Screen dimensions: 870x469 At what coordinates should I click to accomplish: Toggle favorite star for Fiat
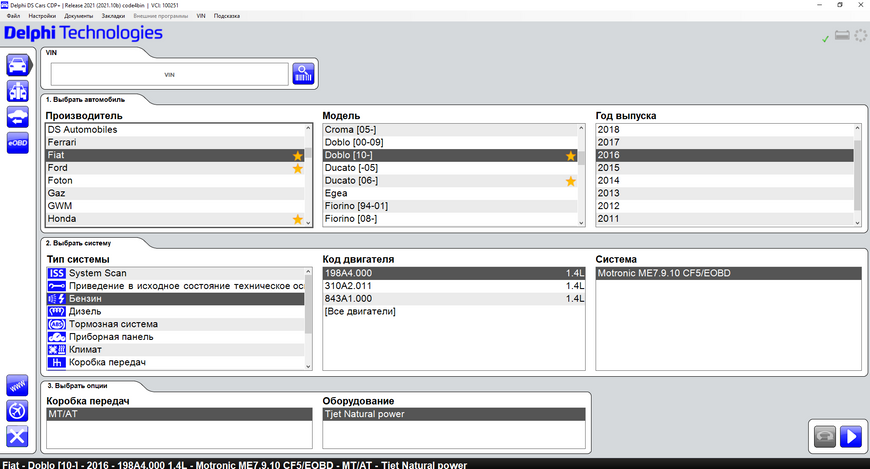tap(298, 155)
